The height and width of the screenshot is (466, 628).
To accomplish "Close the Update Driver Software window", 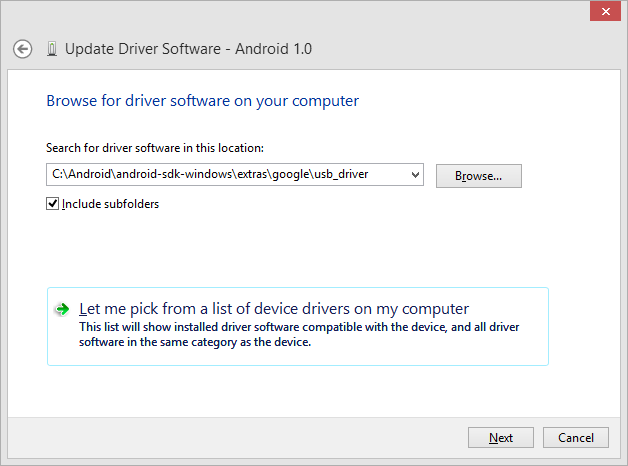I will pos(603,12).
